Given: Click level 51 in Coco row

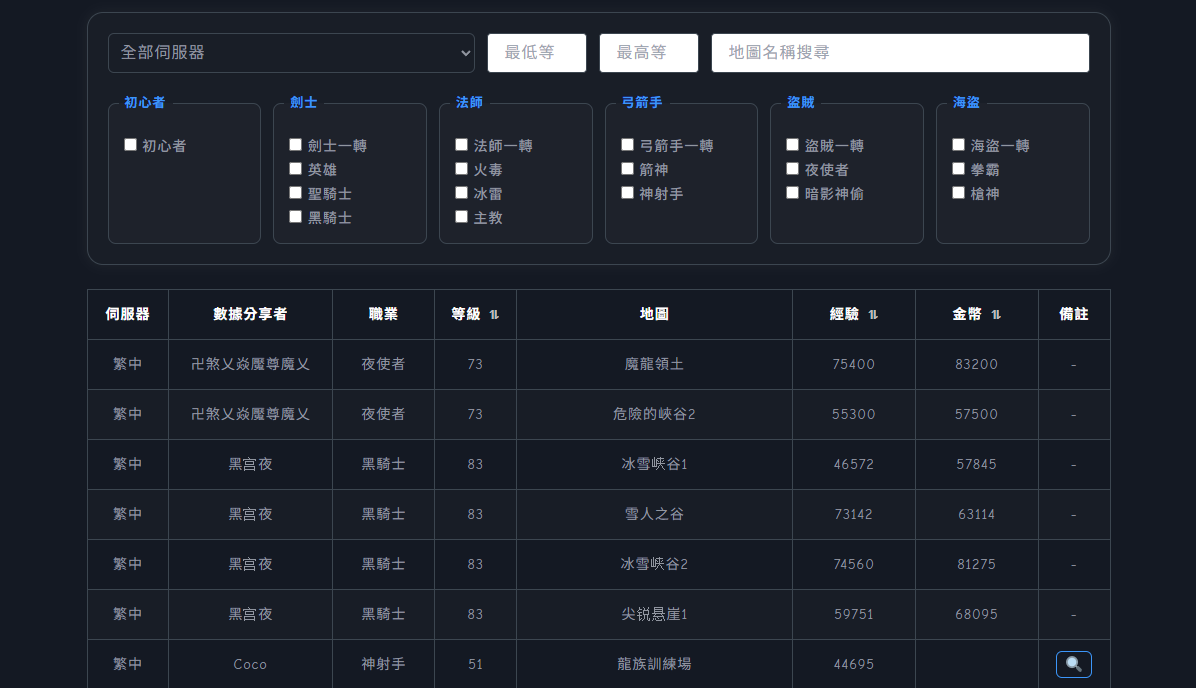Looking at the screenshot, I should click(475, 664).
